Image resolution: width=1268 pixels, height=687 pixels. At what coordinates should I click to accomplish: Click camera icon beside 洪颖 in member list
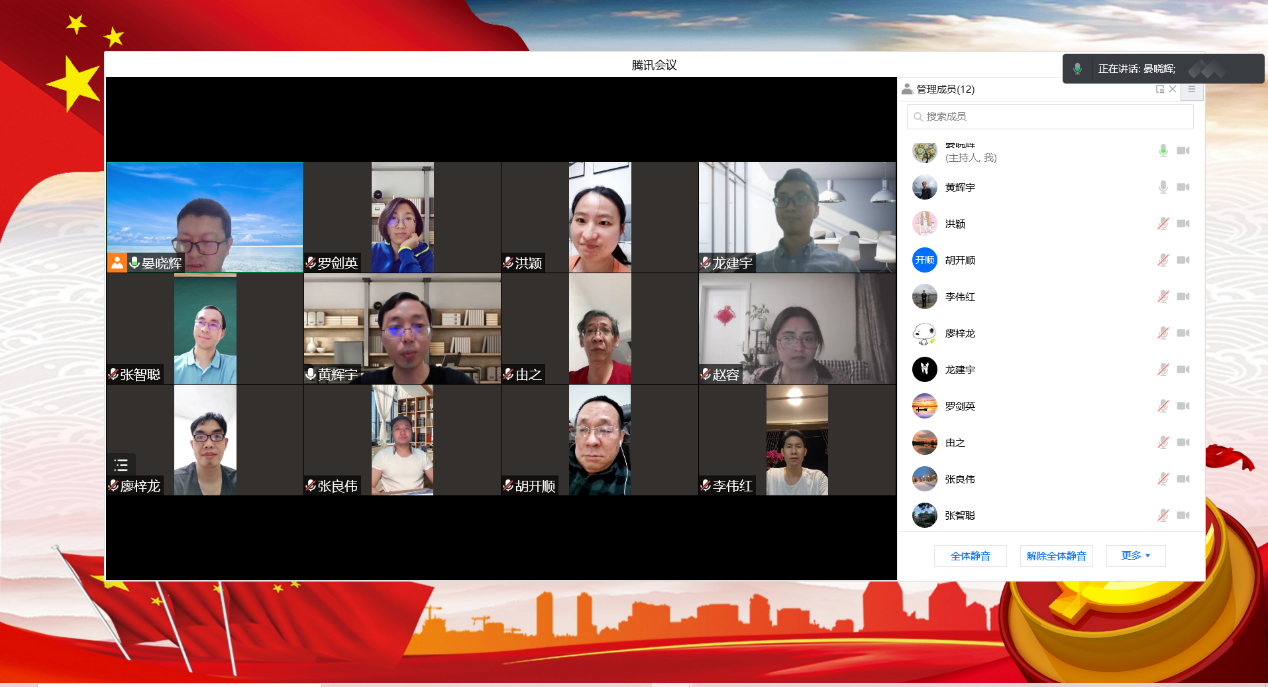pos(1183,224)
